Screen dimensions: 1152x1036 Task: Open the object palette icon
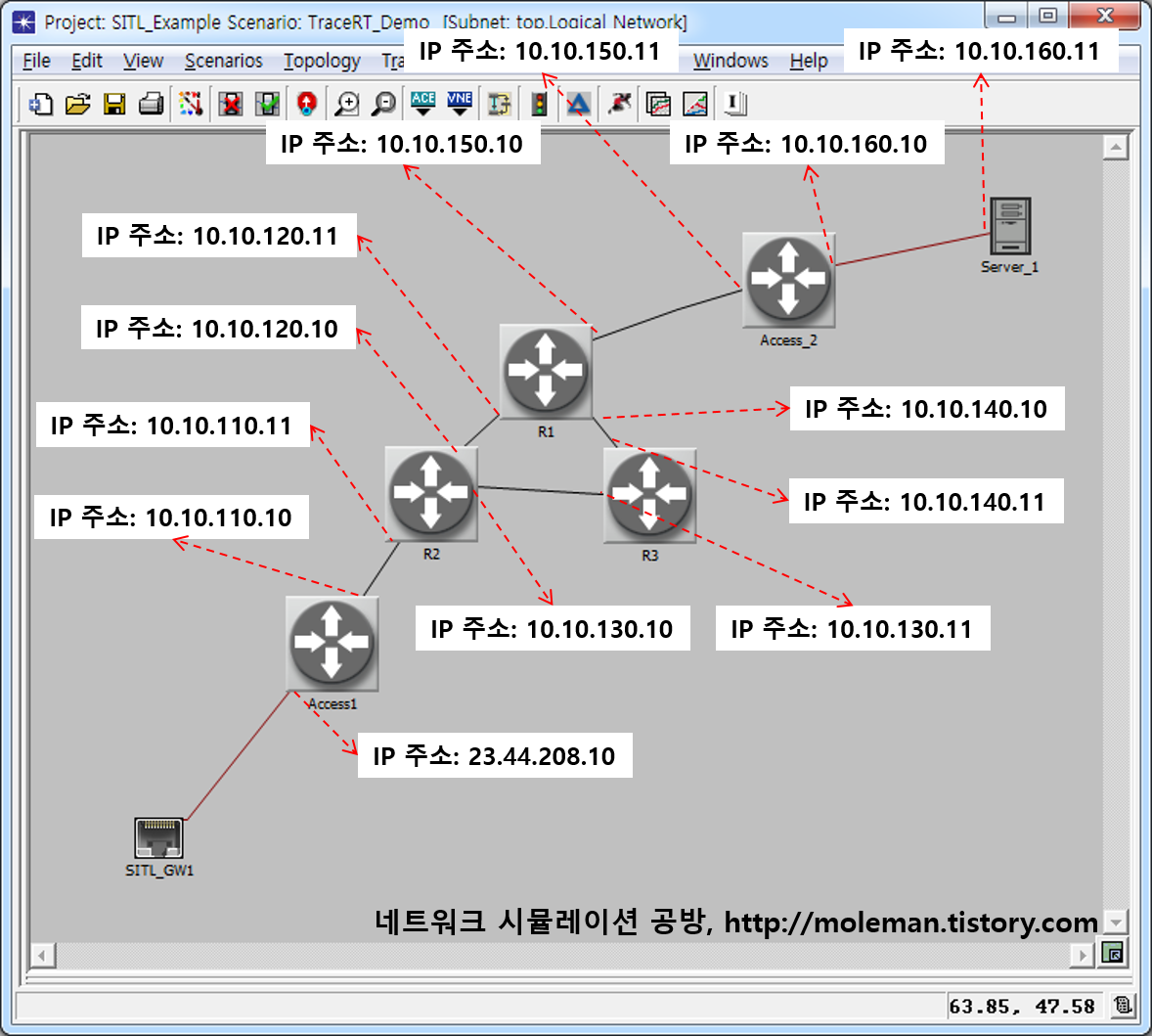click(x=191, y=105)
